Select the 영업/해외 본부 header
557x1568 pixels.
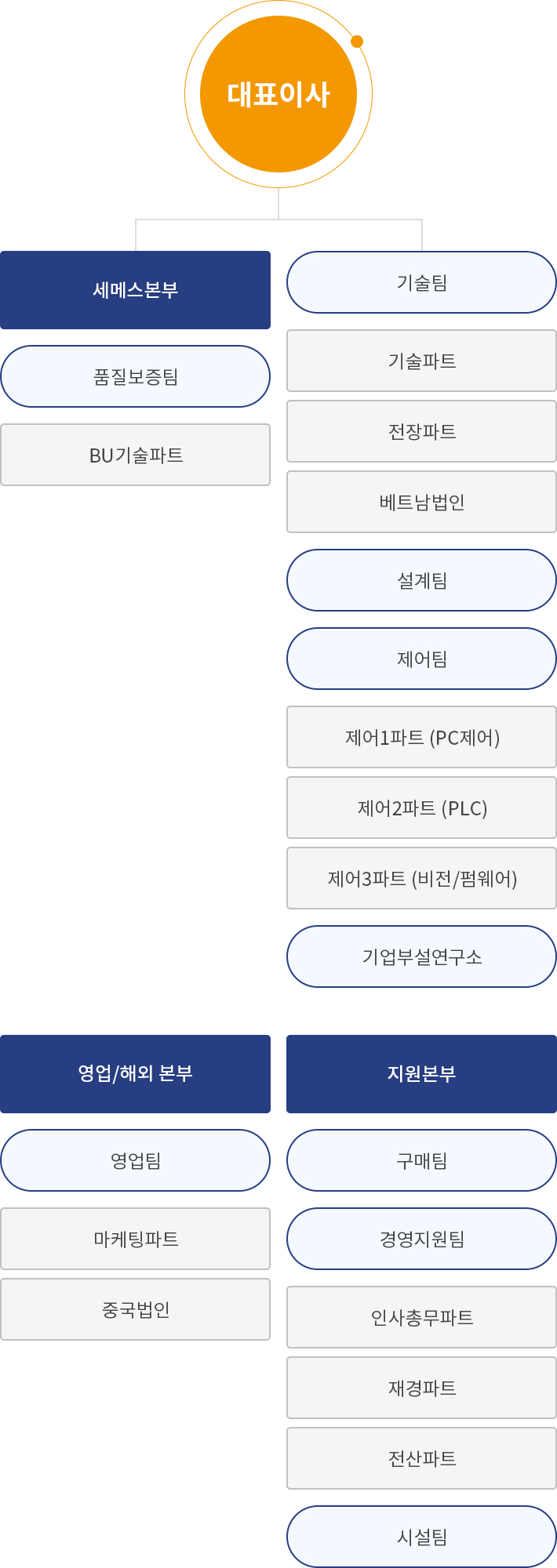(x=135, y=1074)
